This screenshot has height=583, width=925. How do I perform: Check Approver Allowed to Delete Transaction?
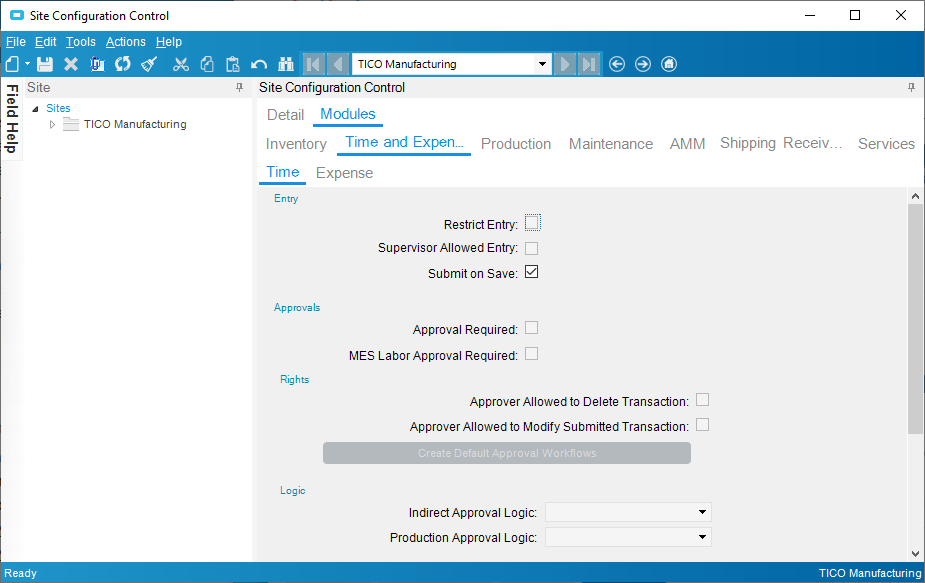tap(703, 399)
